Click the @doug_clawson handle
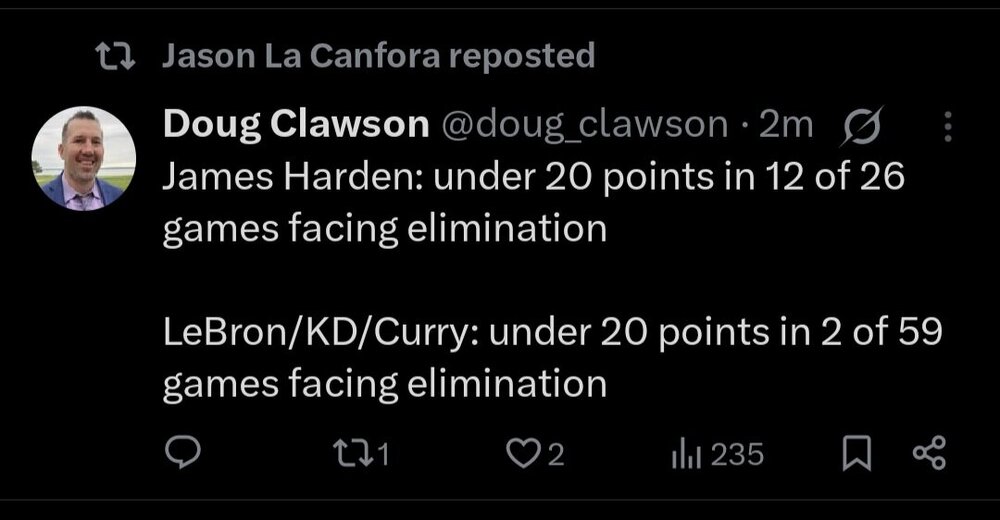 [x=583, y=124]
